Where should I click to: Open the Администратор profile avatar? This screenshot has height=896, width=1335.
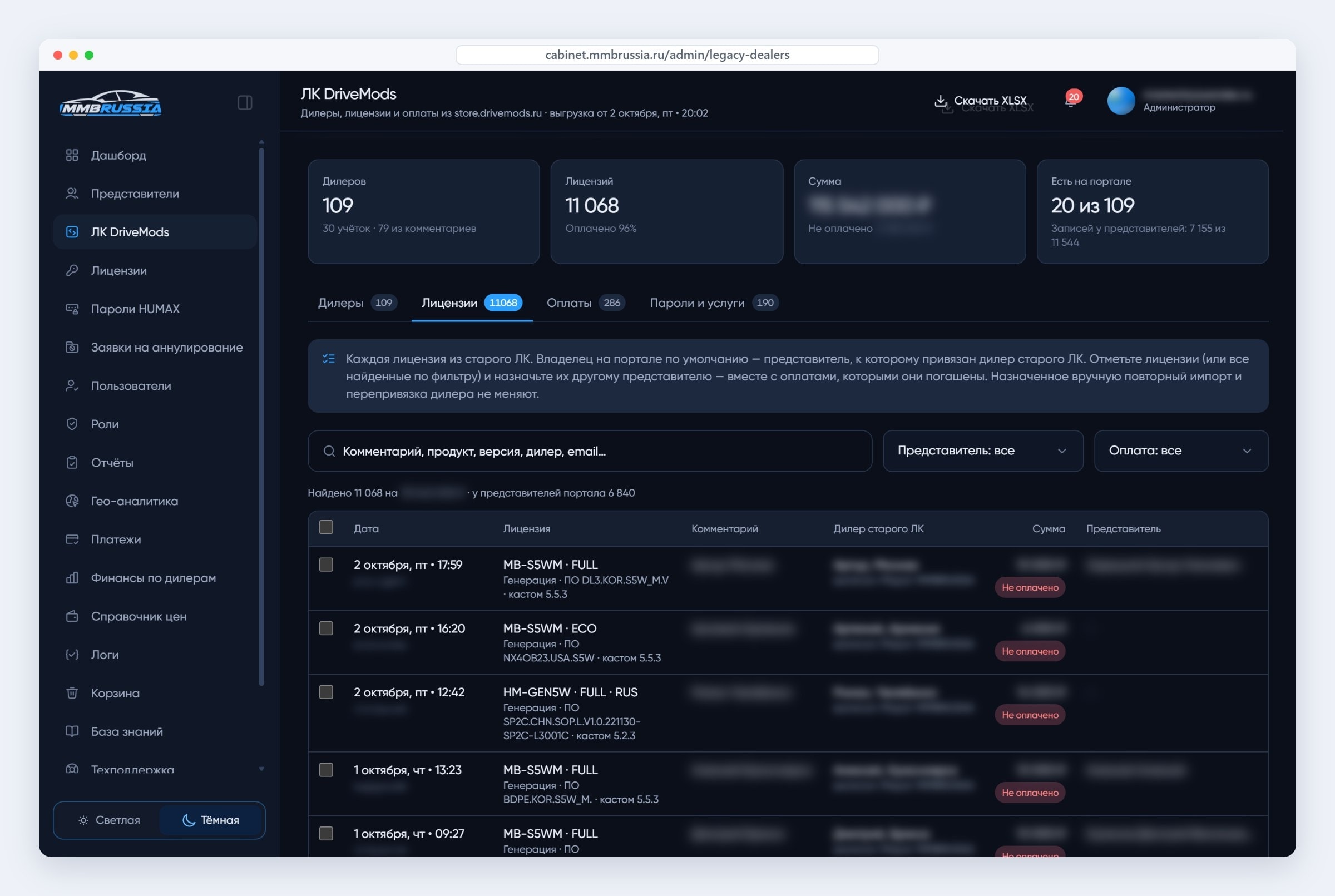coord(1121,101)
